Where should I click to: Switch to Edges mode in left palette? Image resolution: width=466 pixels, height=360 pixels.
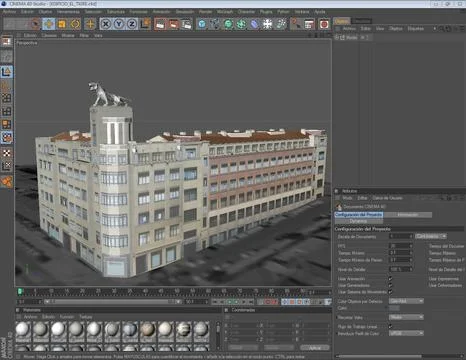(x=7, y=111)
